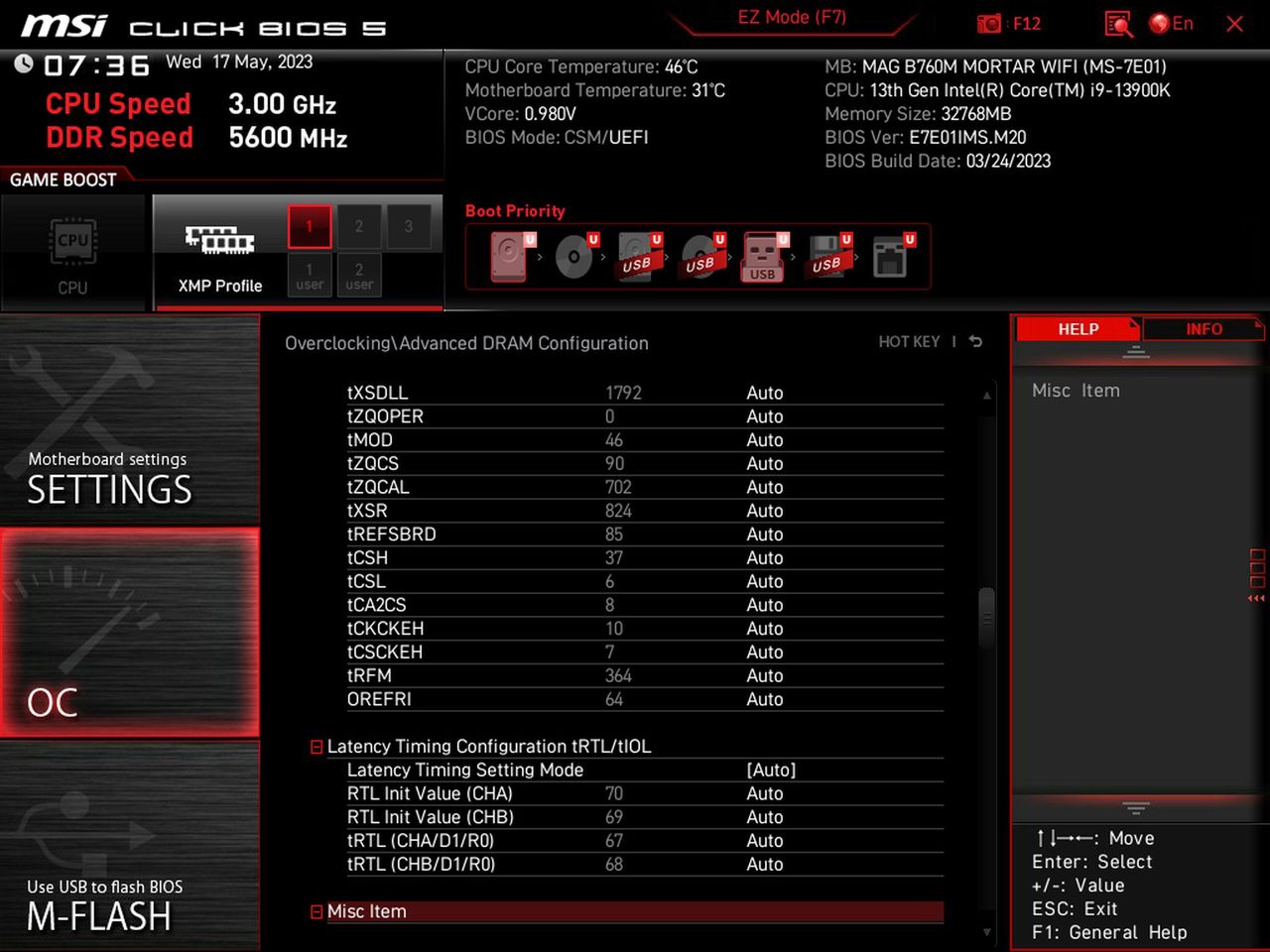Select the tZQCS Auto value field
This screenshot has width=1270, height=952.
(765, 464)
